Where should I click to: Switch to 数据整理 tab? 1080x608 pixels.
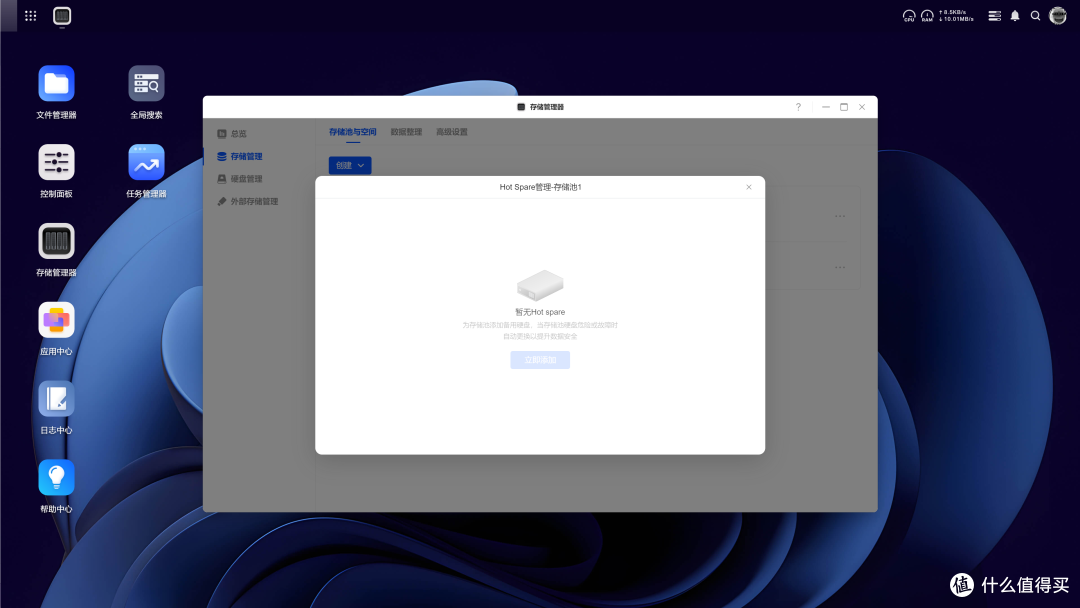coord(406,132)
